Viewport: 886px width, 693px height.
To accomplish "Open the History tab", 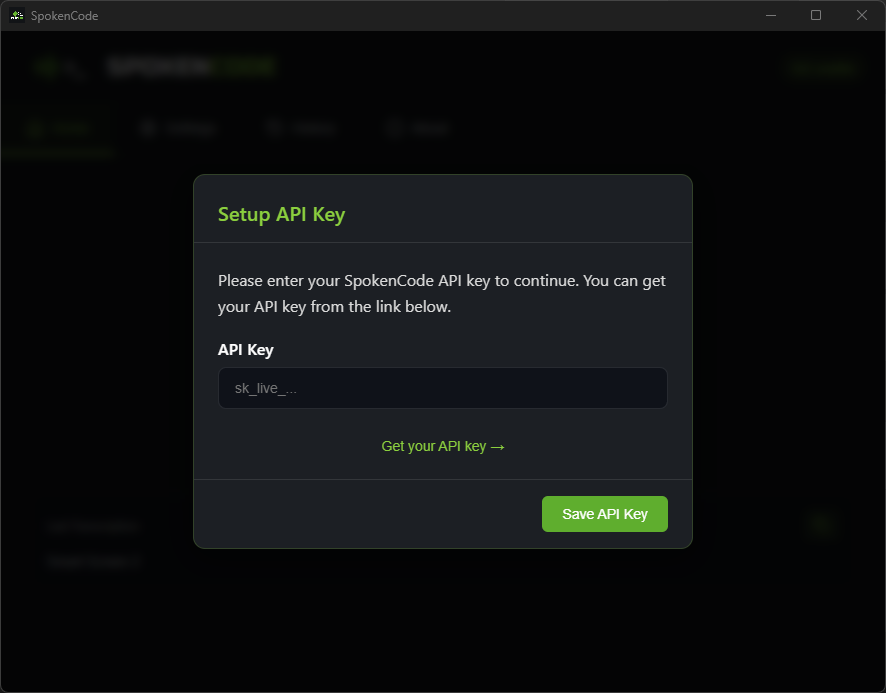I will tap(303, 128).
